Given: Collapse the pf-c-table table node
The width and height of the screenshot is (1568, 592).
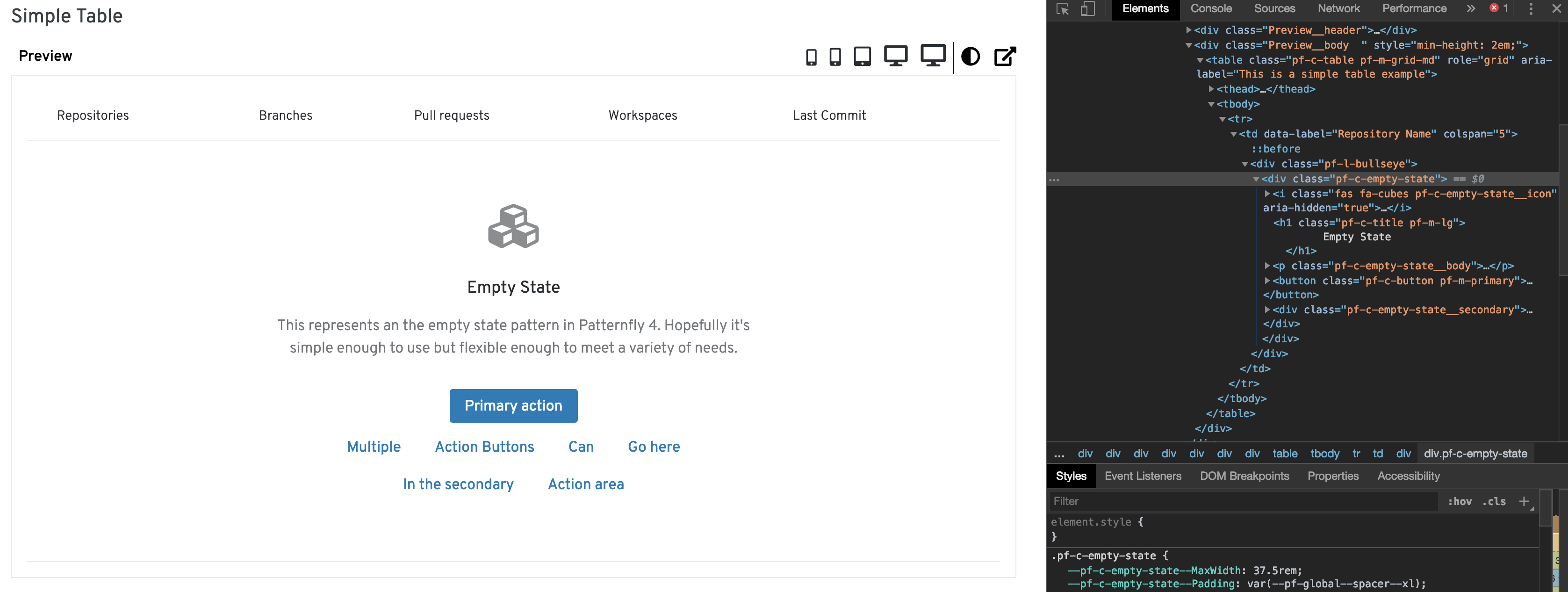Looking at the screenshot, I should (1200, 60).
